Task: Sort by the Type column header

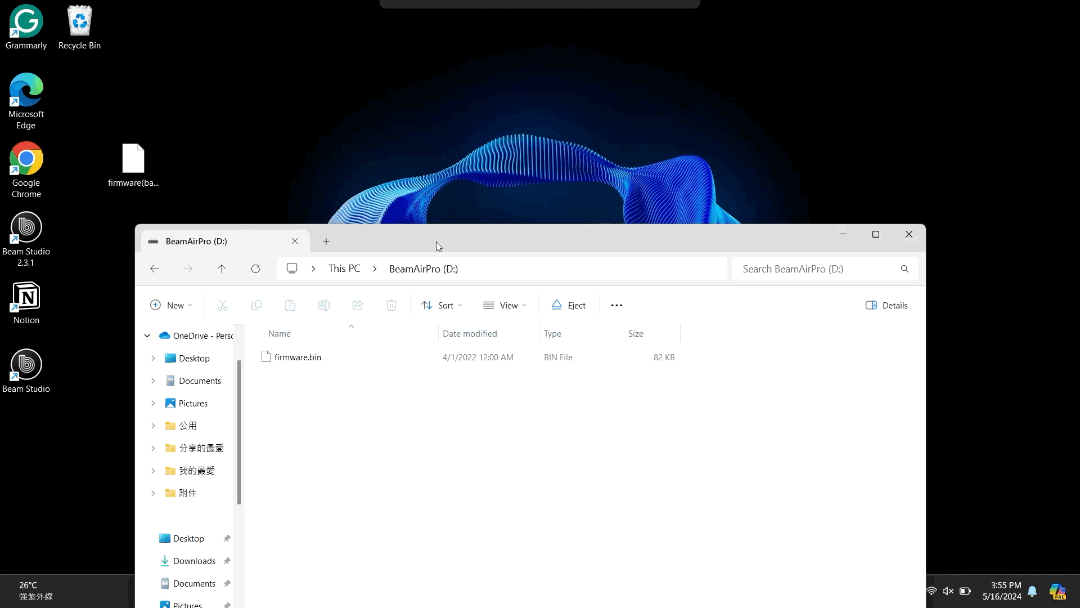Action: tap(552, 333)
